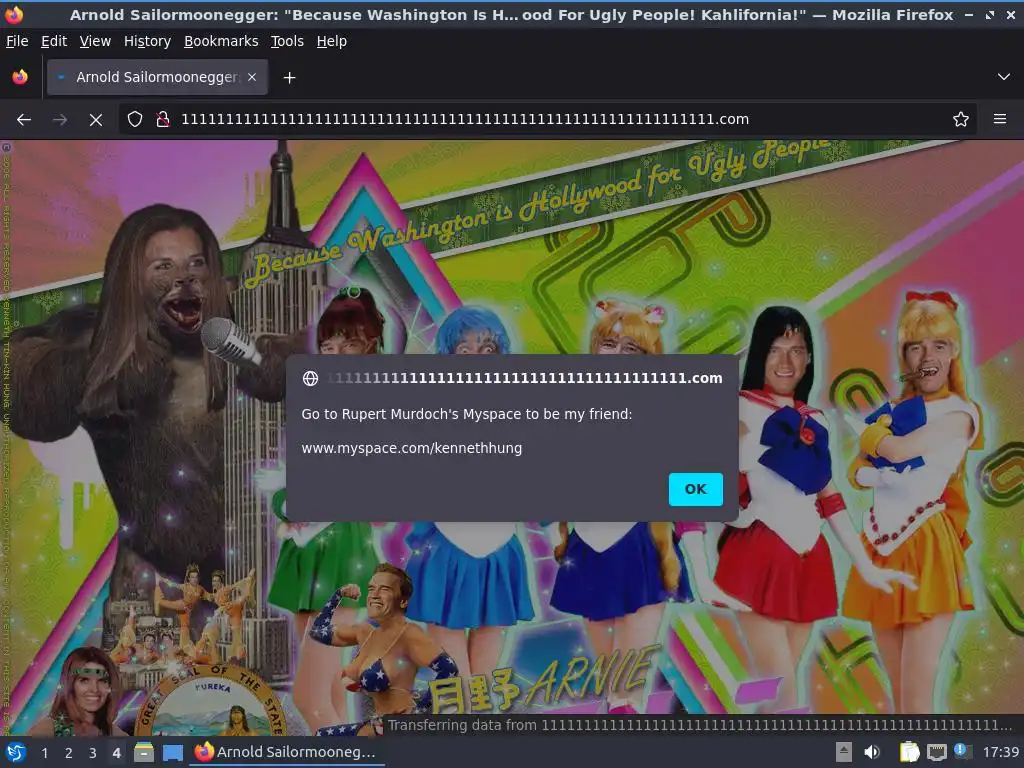The width and height of the screenshot is (1024, 768).
Task: Switch to workspace 4
Action: coord(116,753)
